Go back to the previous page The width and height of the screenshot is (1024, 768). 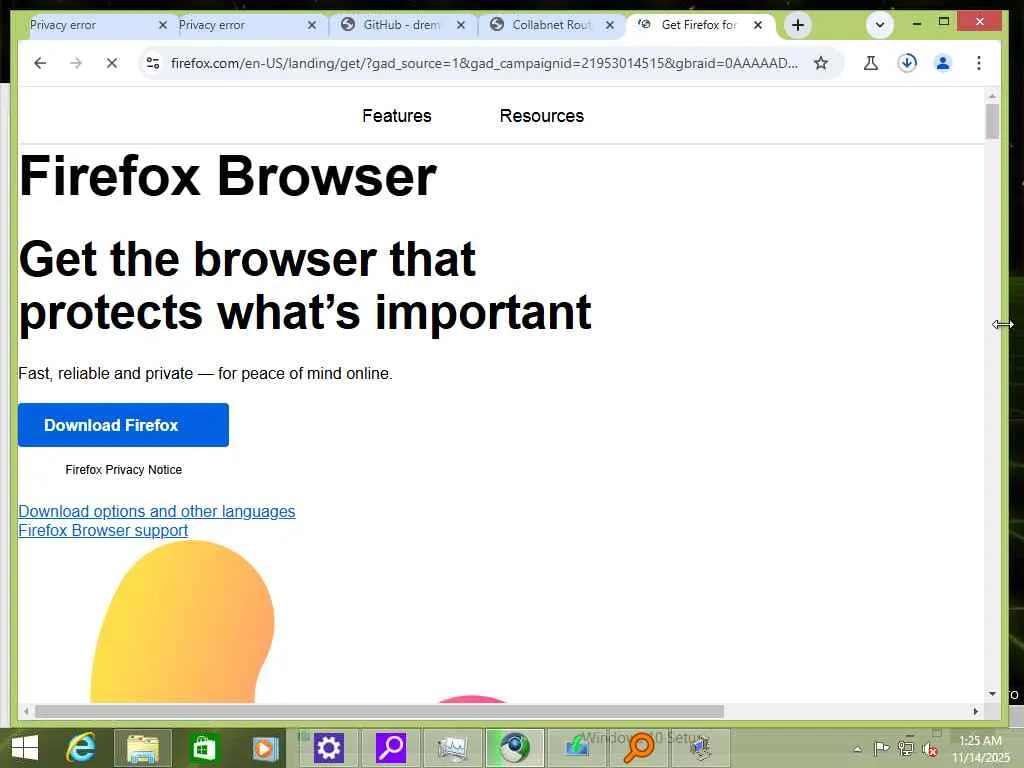40,63
